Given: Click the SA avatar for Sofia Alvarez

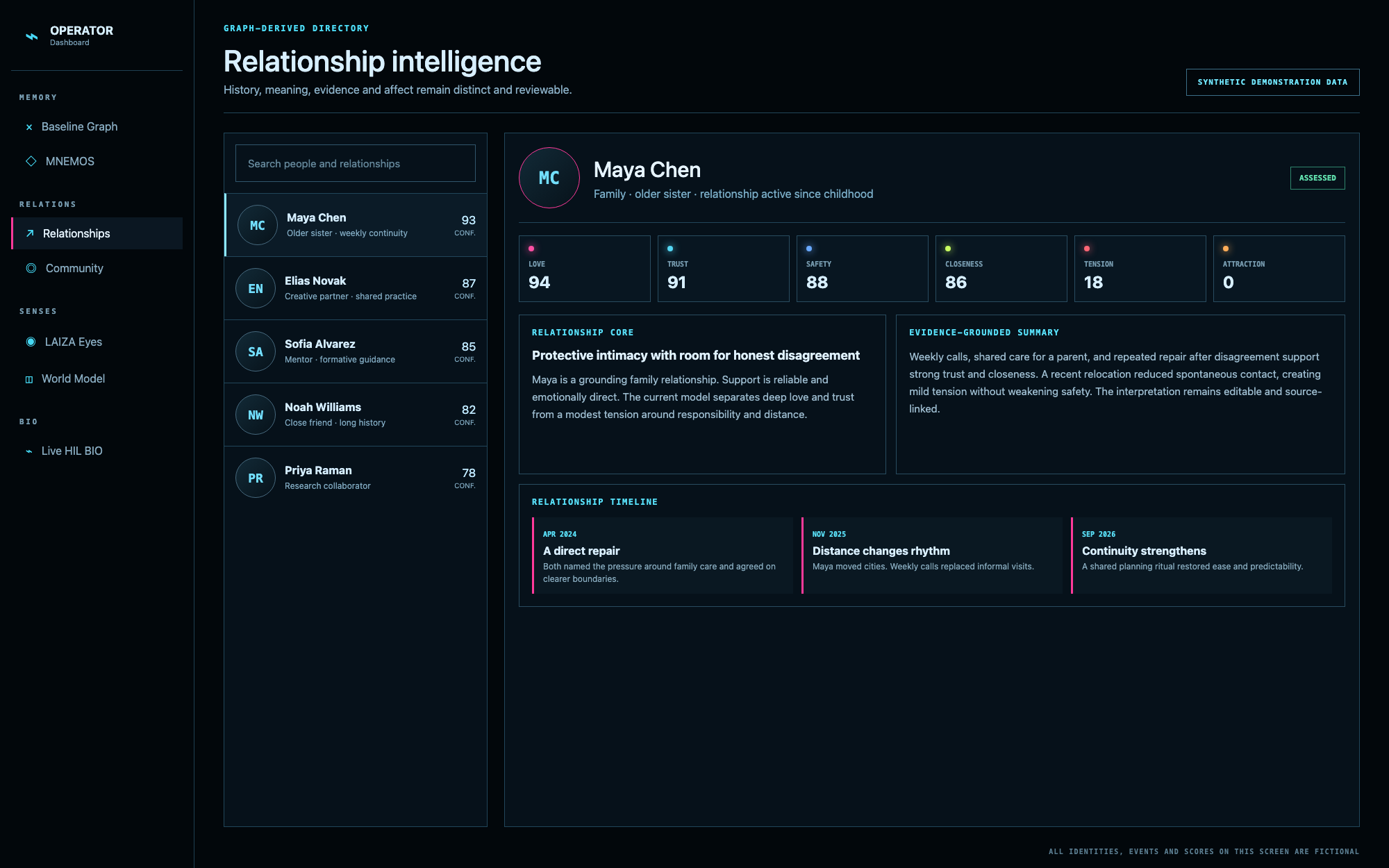Looking at the screenshot, I should pyautogui.click(x=256, y=351).
